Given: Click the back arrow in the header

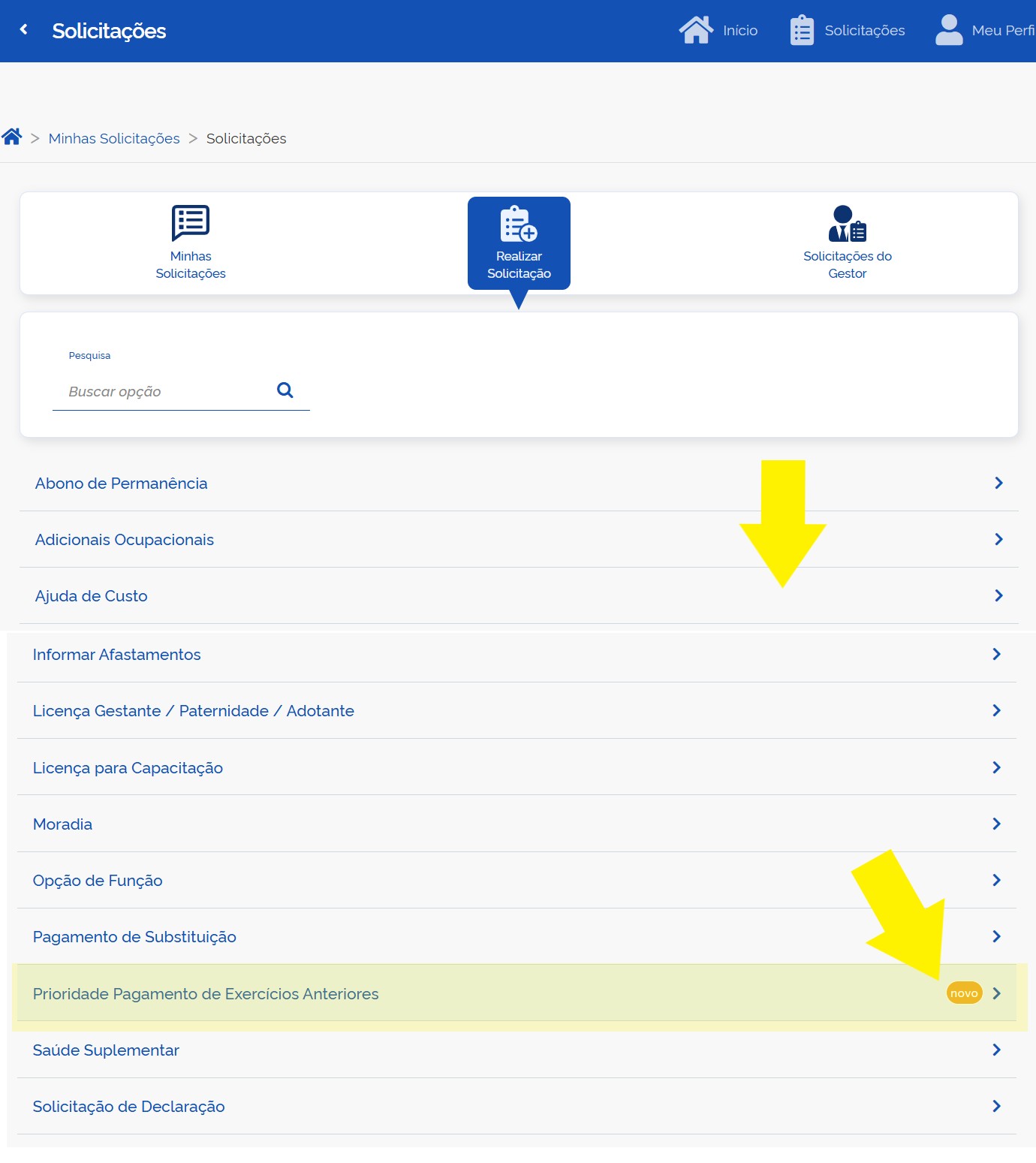Looking at the screenshot, I should coord(24,30).
